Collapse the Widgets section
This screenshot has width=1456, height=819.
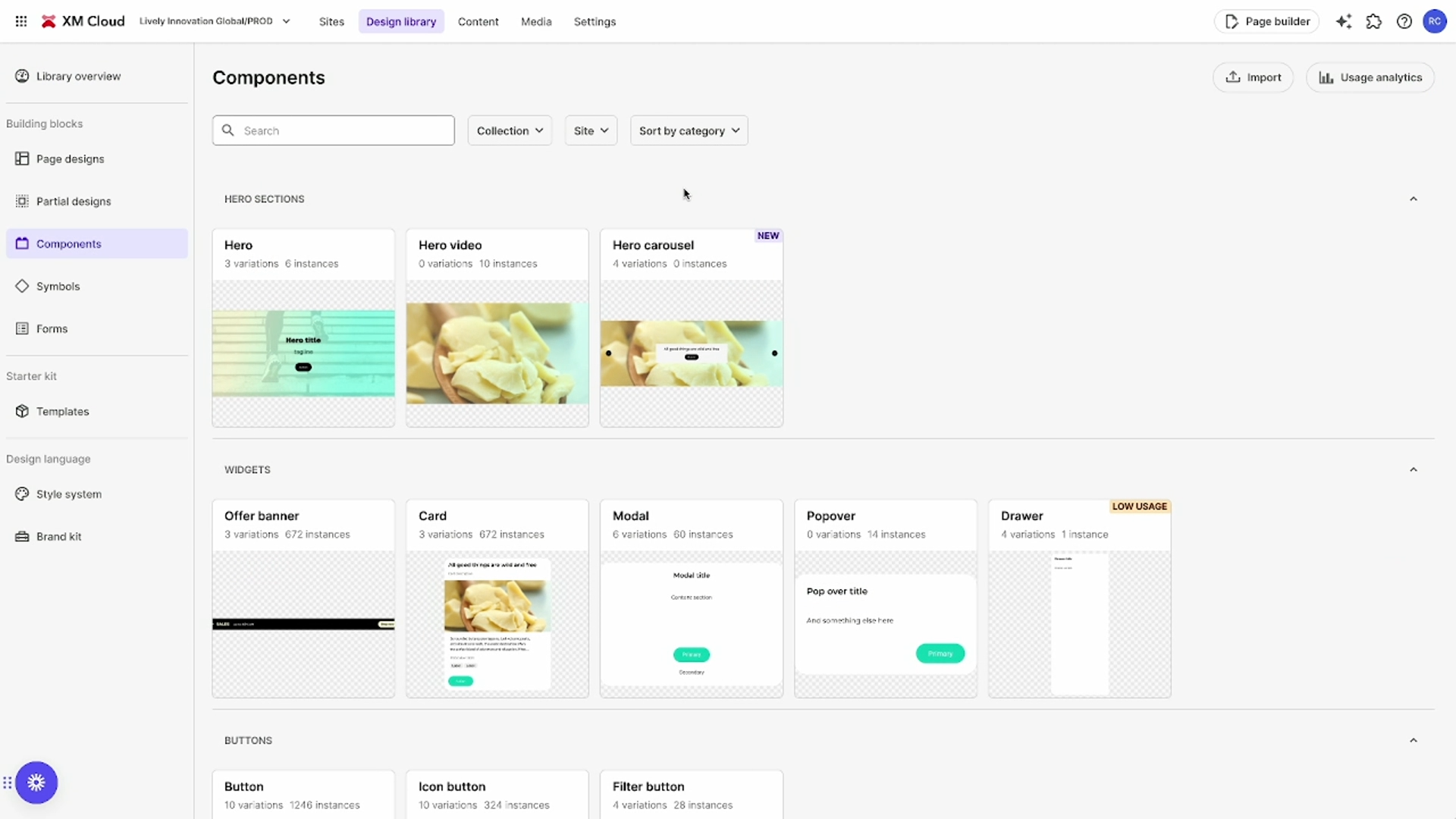coord(1414,469)
